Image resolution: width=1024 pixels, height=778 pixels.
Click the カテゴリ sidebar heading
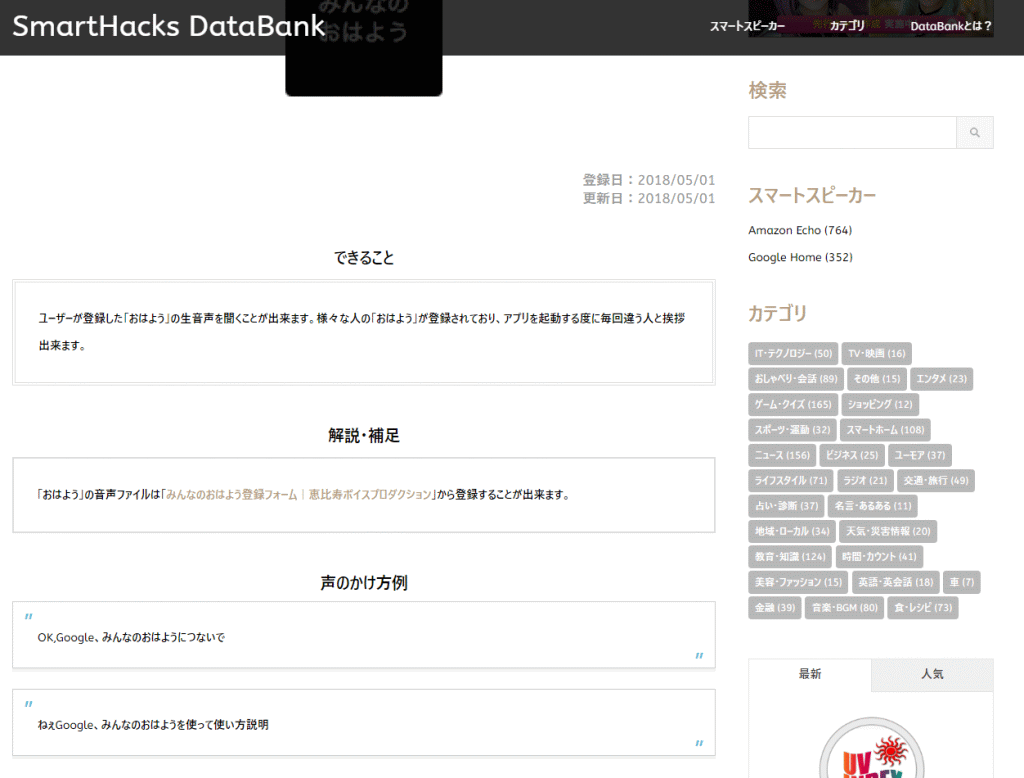pyautogui.click(x=777, y=314)
